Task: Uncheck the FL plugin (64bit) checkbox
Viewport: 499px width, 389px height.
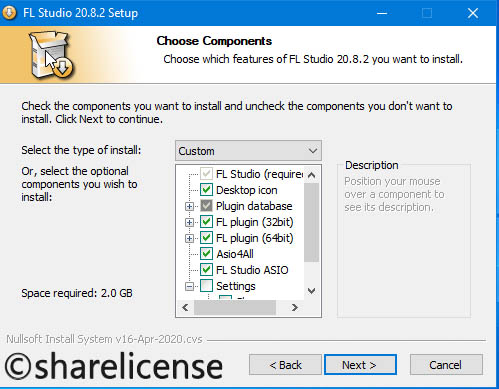Action: coord(206,238)
